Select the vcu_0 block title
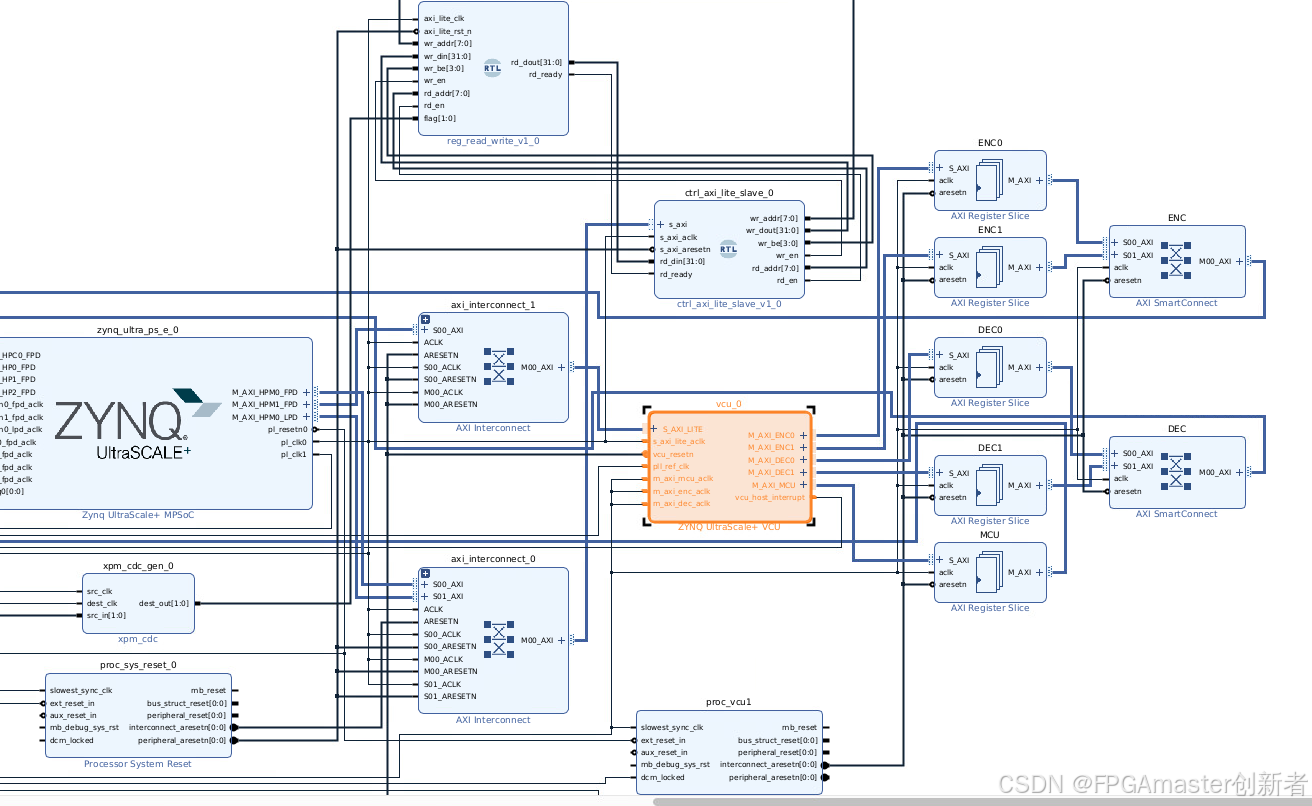 [x=729, y=404]
